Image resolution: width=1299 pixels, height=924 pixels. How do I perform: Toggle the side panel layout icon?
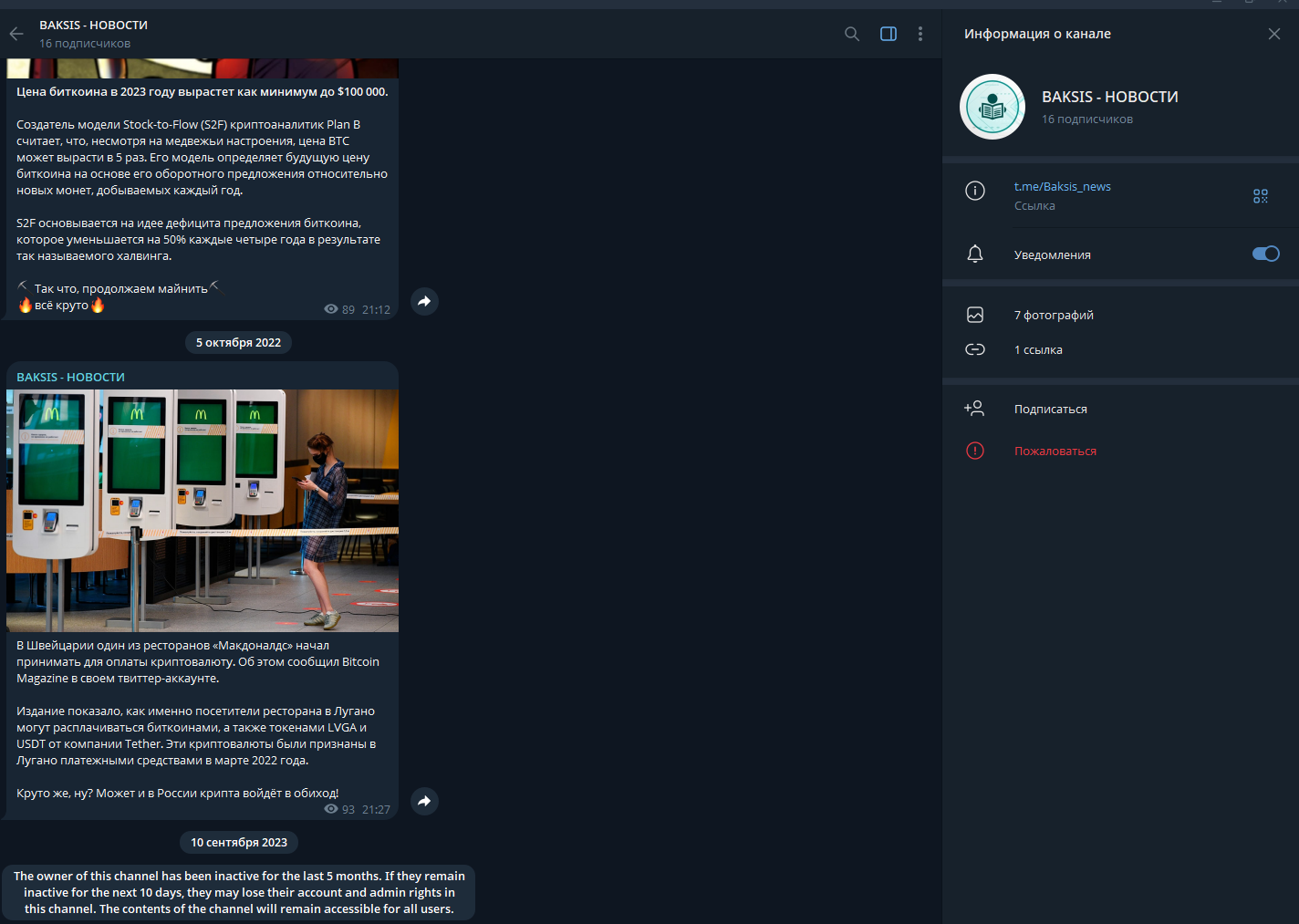coord(889,34)
